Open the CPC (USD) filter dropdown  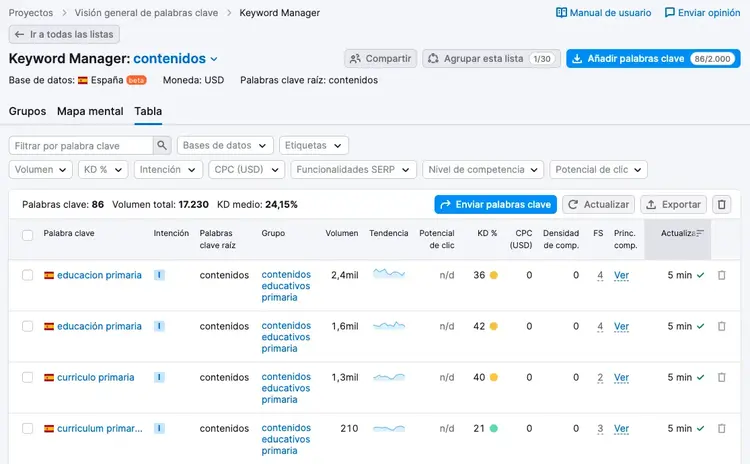pyautogui.click(x=247, y=169)
